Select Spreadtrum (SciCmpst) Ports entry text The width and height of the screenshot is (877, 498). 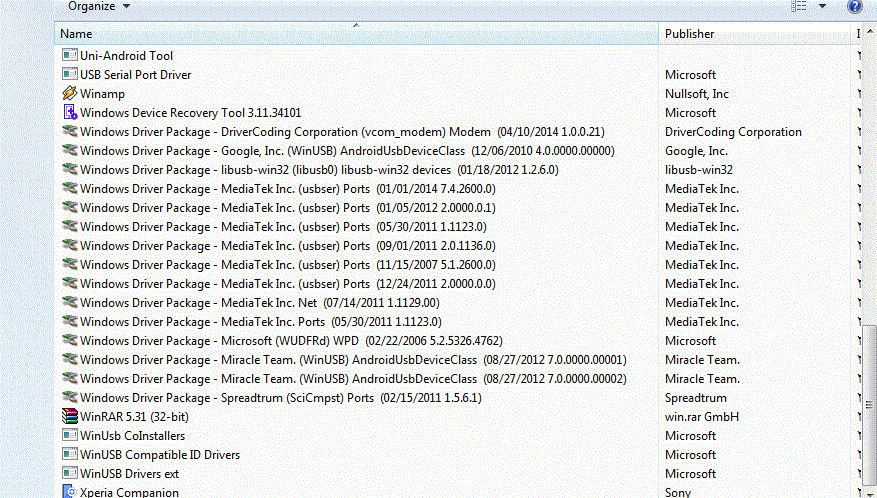pyautogui.click(x=281, y=398)
